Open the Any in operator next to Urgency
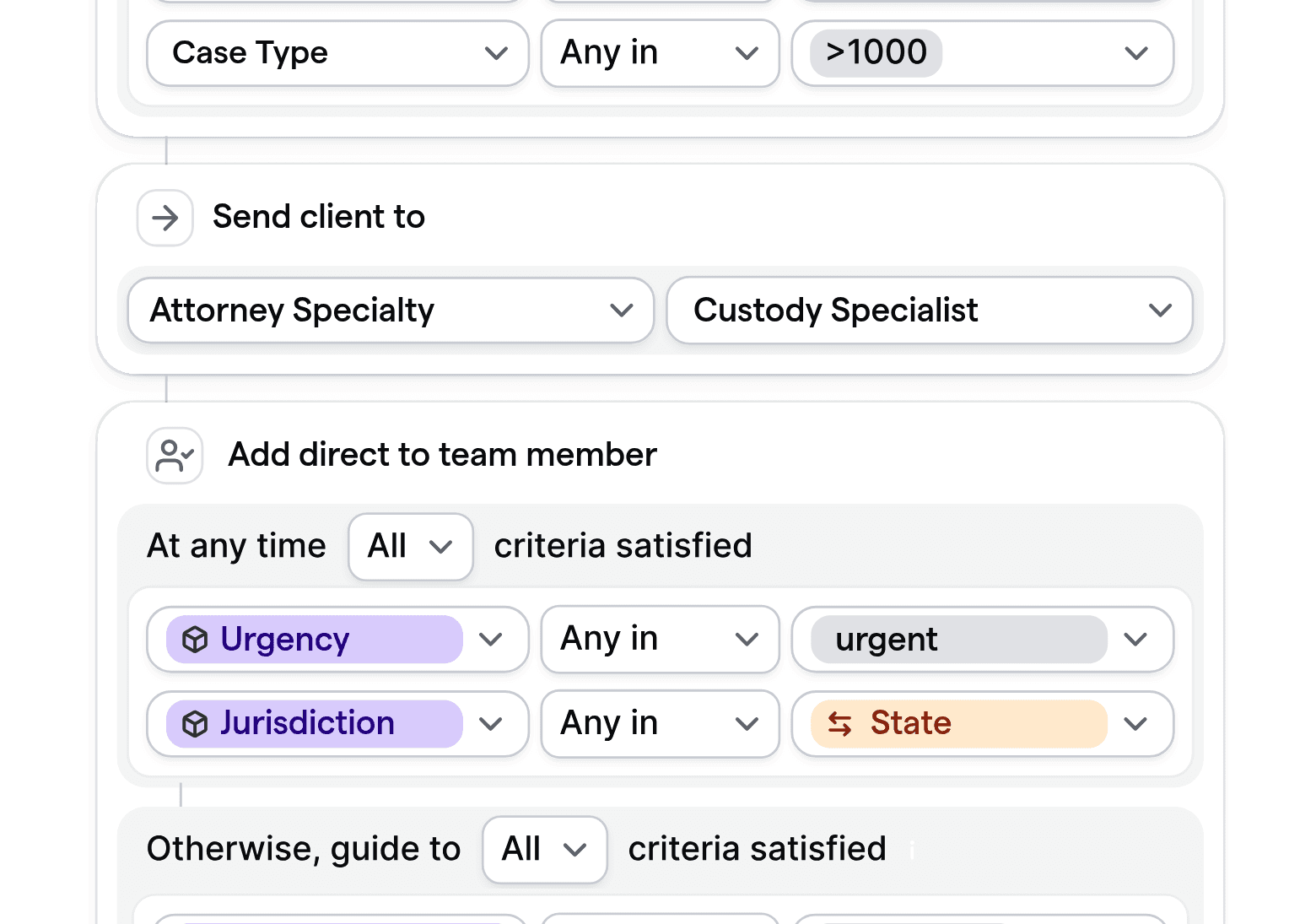Image resolution: width=1316 pixels, height=924 pixels. point(660,639)
